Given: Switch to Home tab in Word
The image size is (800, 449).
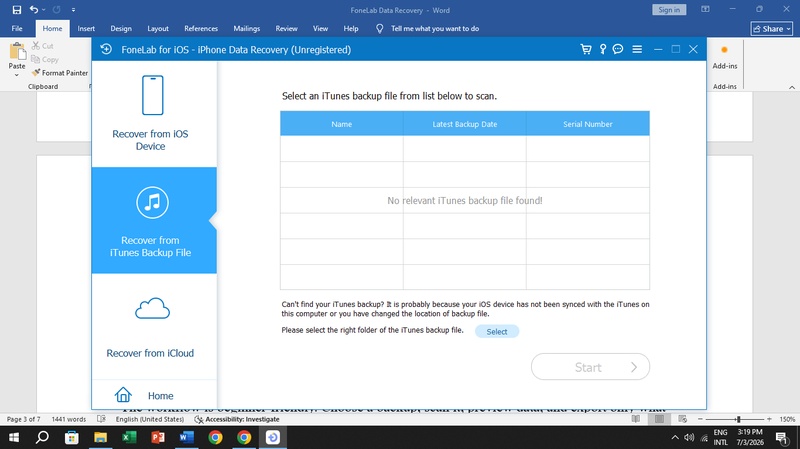Looking at the screenshot, I should point(52,29).
